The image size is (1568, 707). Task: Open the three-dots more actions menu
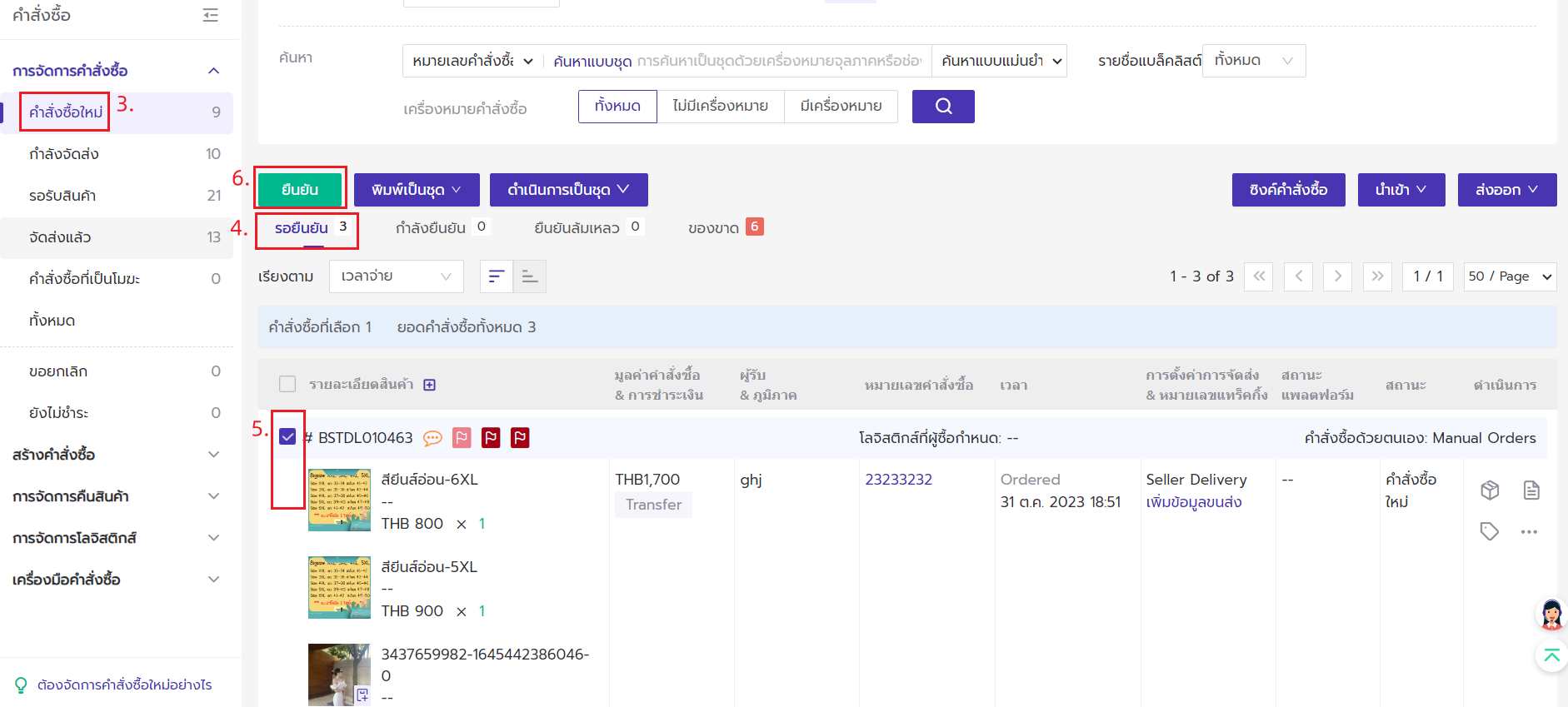point(1529,531)
